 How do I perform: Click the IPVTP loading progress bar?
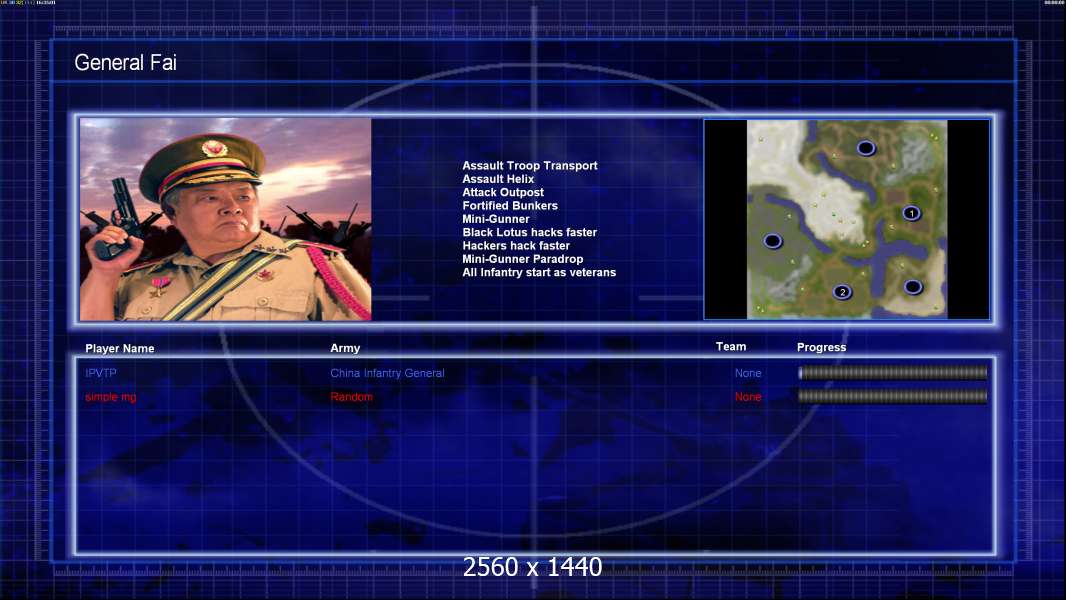[x=893, y=372]
